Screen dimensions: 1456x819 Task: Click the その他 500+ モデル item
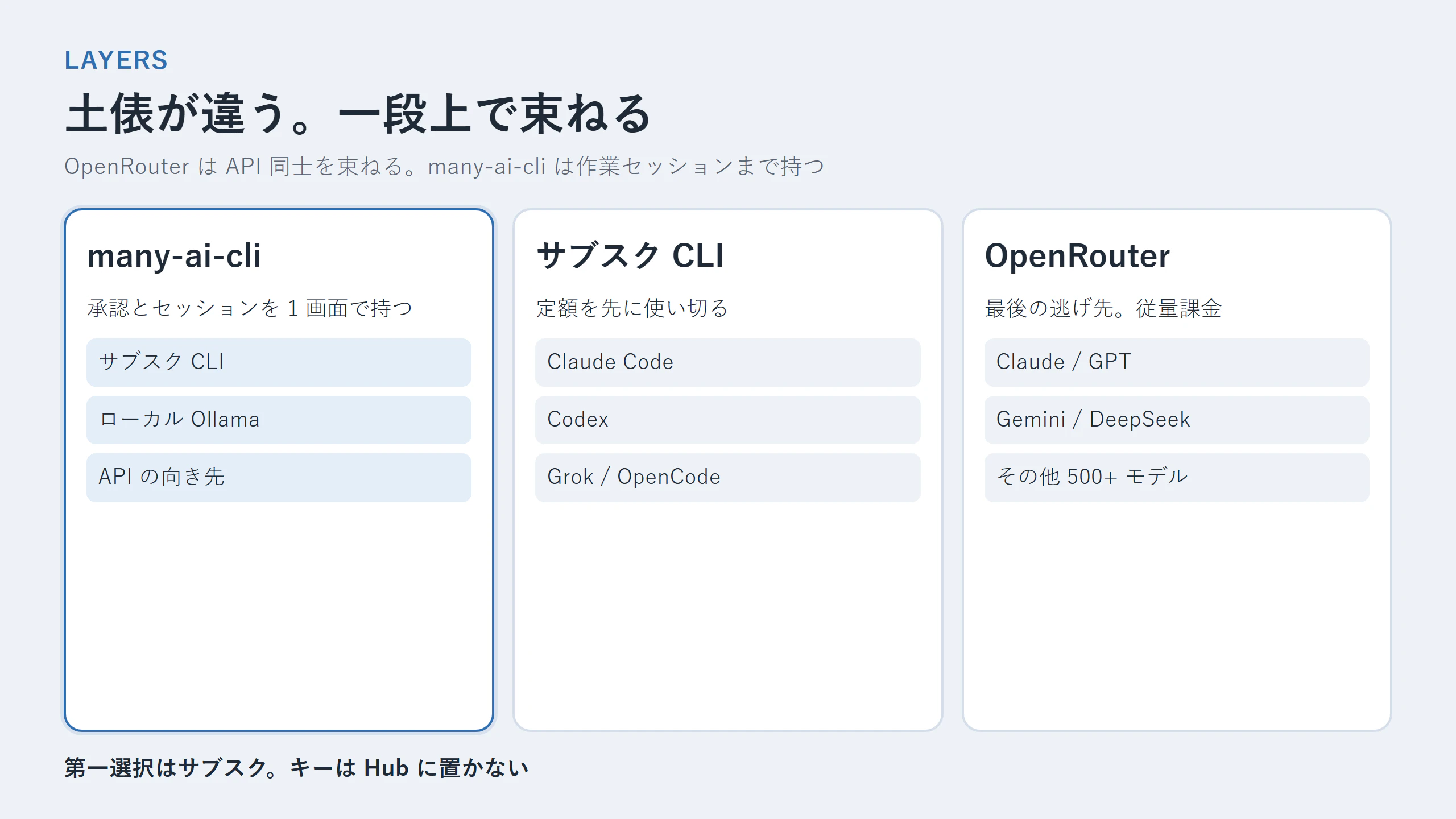coord(1177,477)
